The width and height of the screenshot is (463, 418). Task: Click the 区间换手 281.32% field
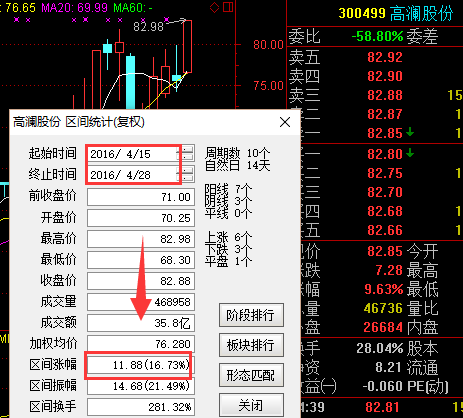click(x=141, y=407)
